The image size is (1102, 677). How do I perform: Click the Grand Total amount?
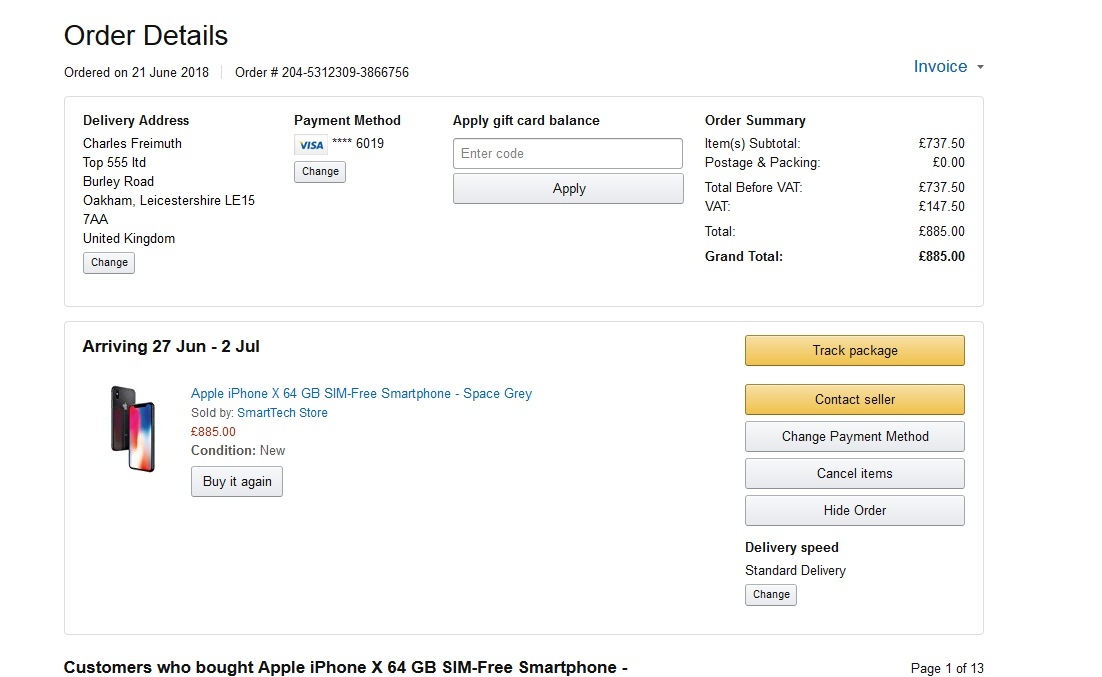(941, 257)
